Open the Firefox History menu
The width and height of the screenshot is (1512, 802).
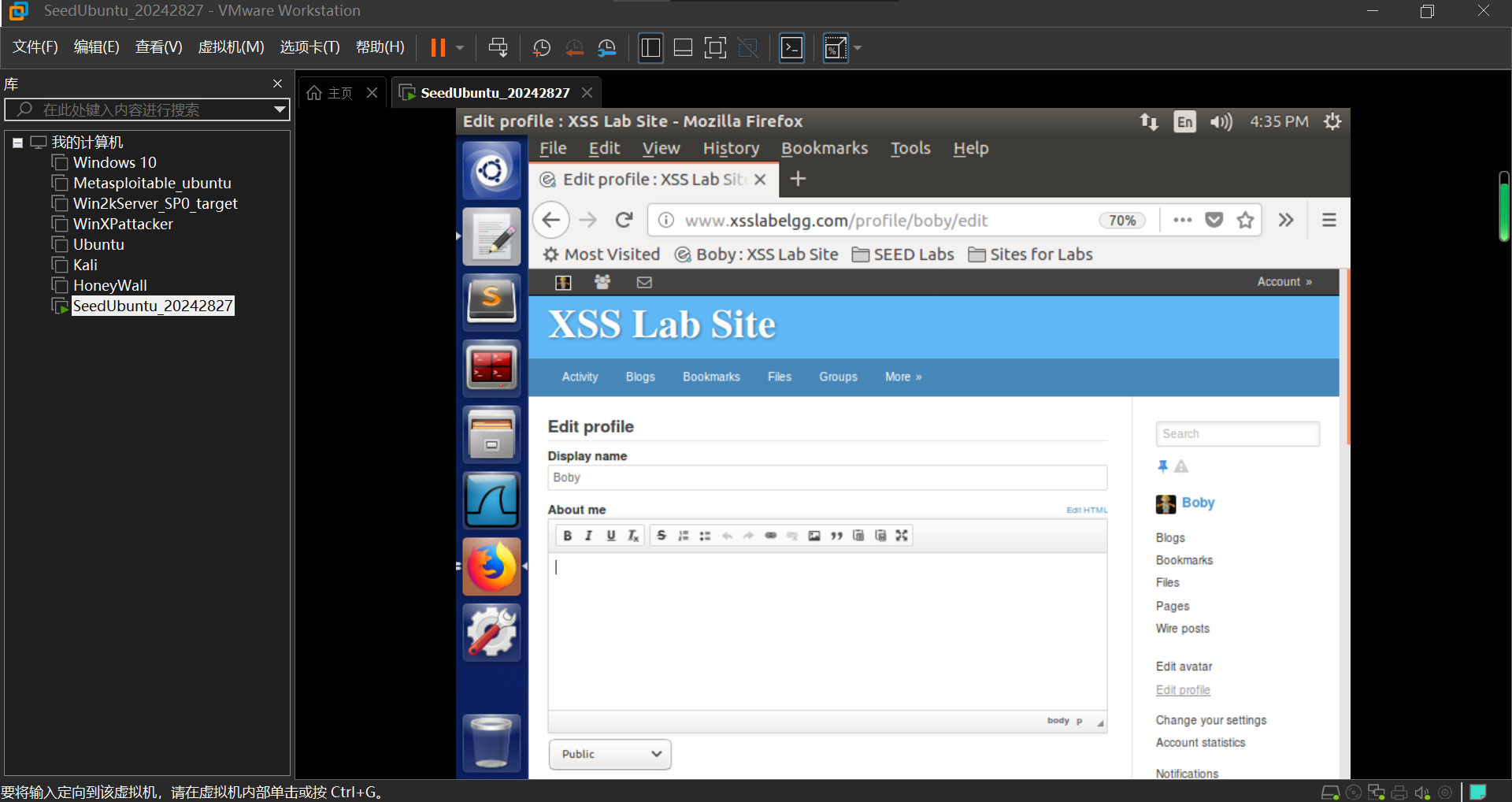click(731, 148)
